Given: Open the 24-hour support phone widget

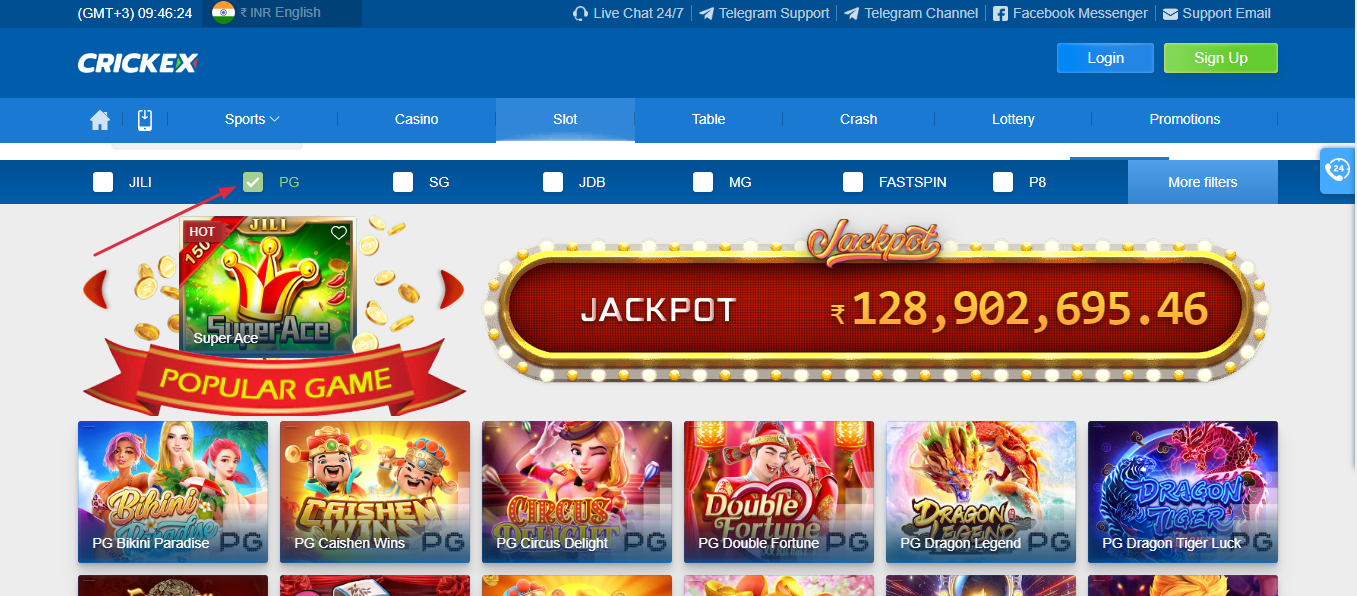Looking at the screenshot, I should click(x=1338, y=169).
